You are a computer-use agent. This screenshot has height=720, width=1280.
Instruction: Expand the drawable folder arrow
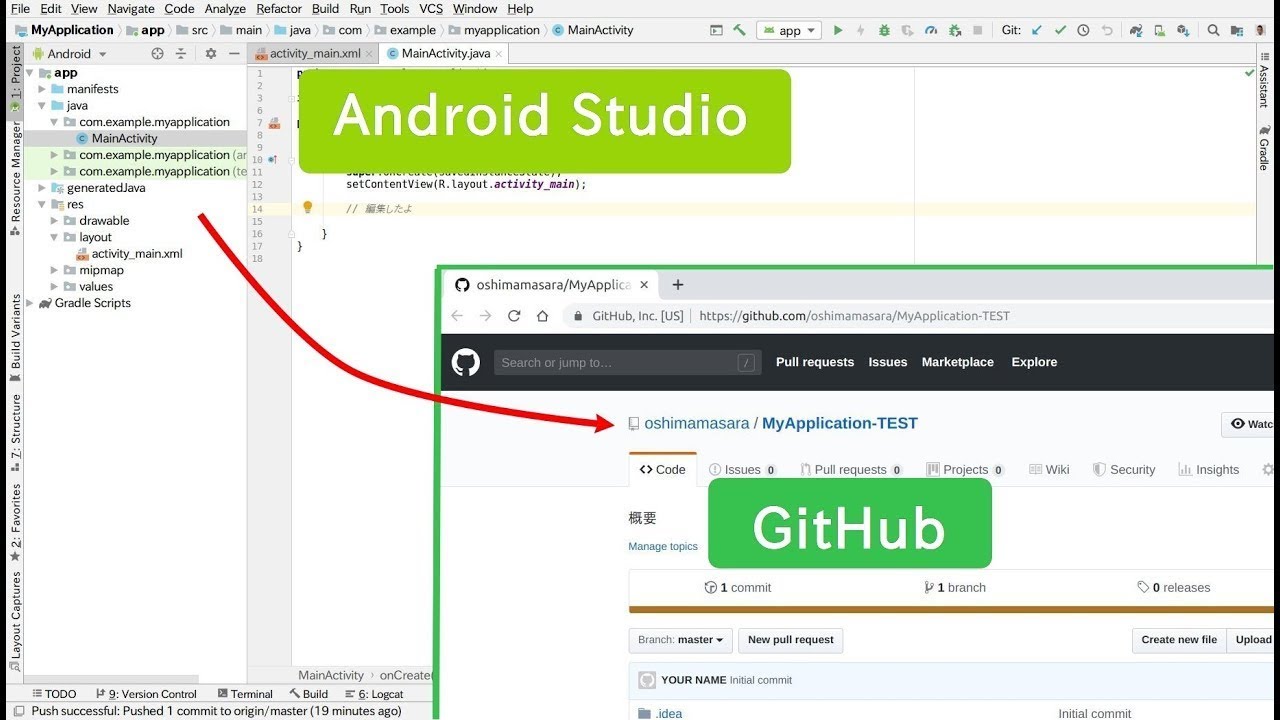[x=55, y=221]
